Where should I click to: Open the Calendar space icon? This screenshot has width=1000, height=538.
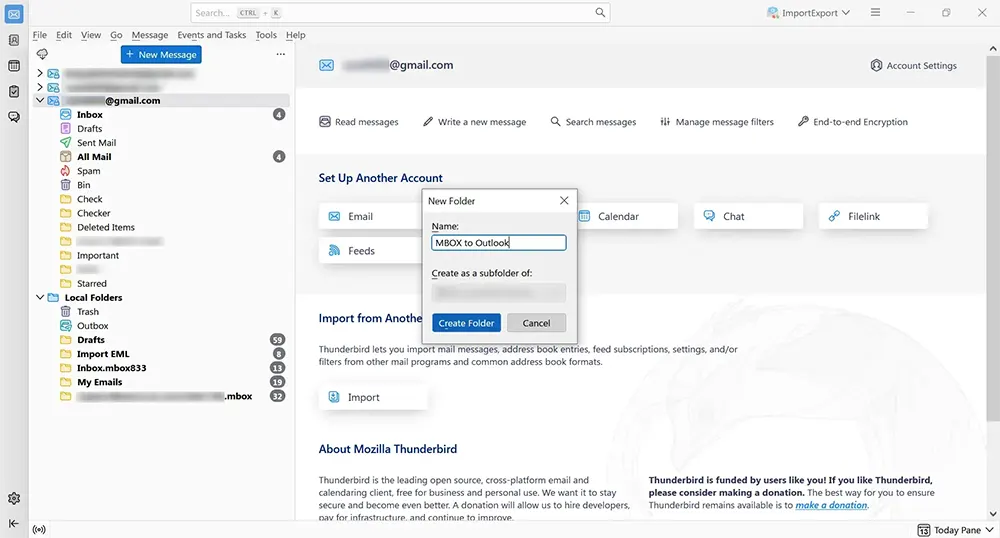pos(14,66)
